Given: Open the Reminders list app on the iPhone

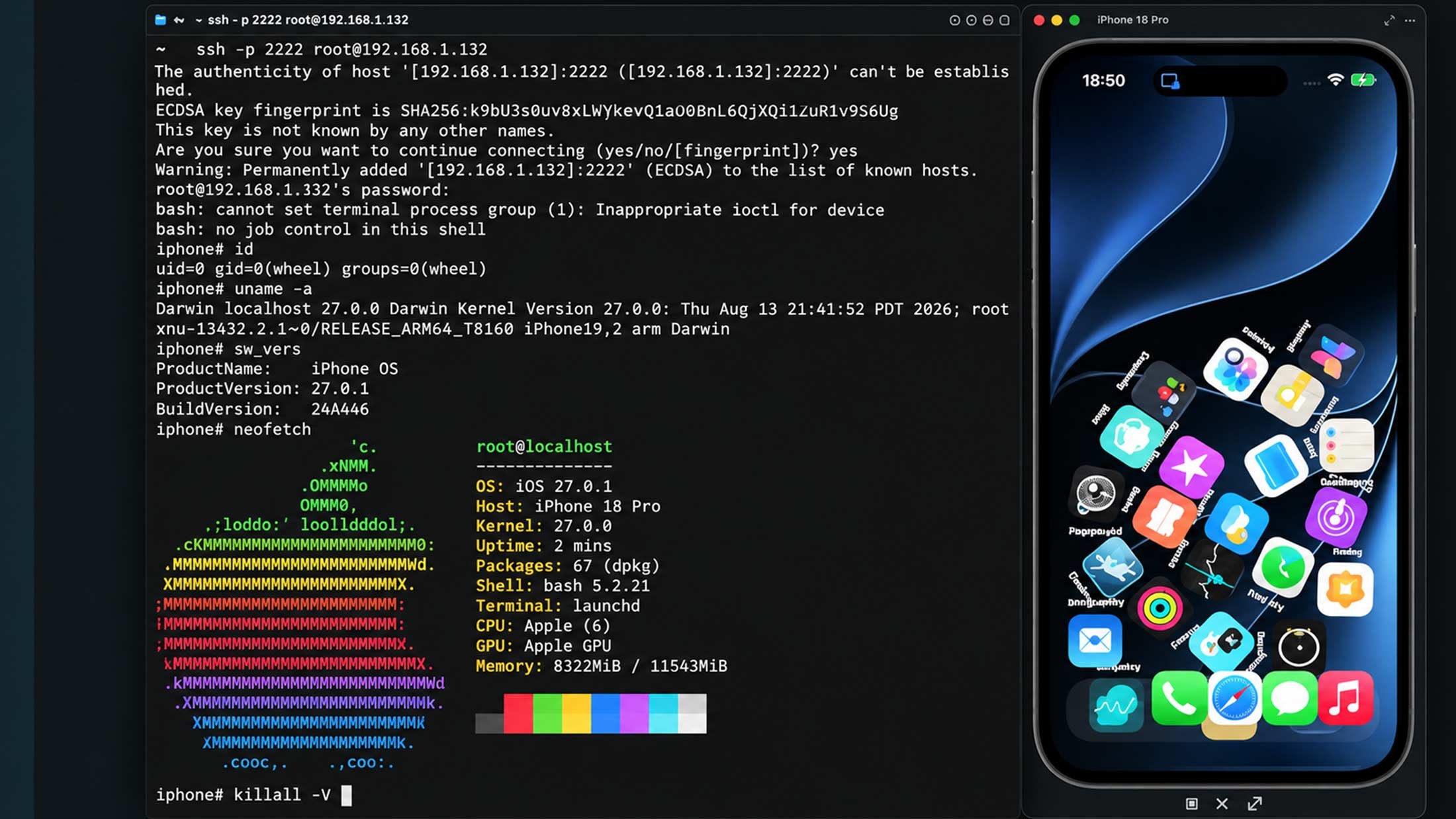Looking at the screenshot, I should 1345,445.
